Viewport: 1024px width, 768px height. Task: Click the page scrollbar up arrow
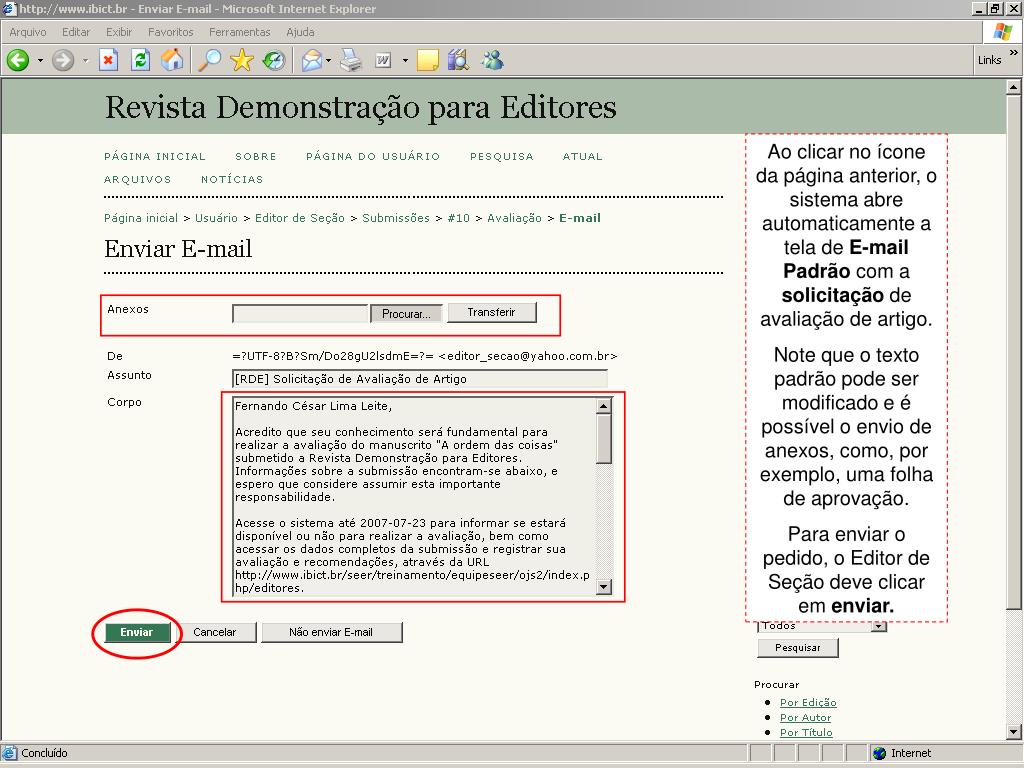(x=1014, y=87)
